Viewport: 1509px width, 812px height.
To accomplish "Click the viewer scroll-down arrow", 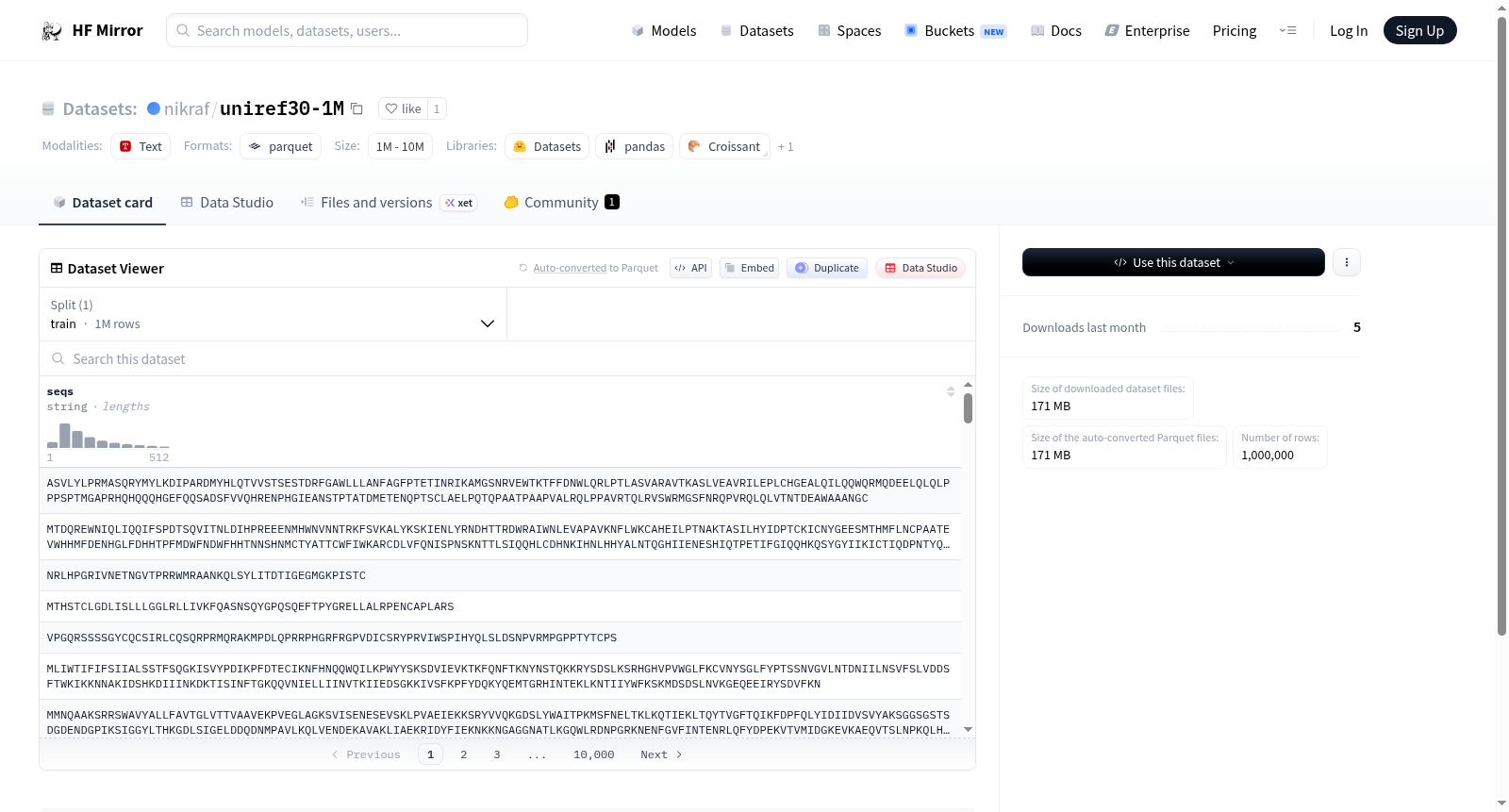I will 968,730.
